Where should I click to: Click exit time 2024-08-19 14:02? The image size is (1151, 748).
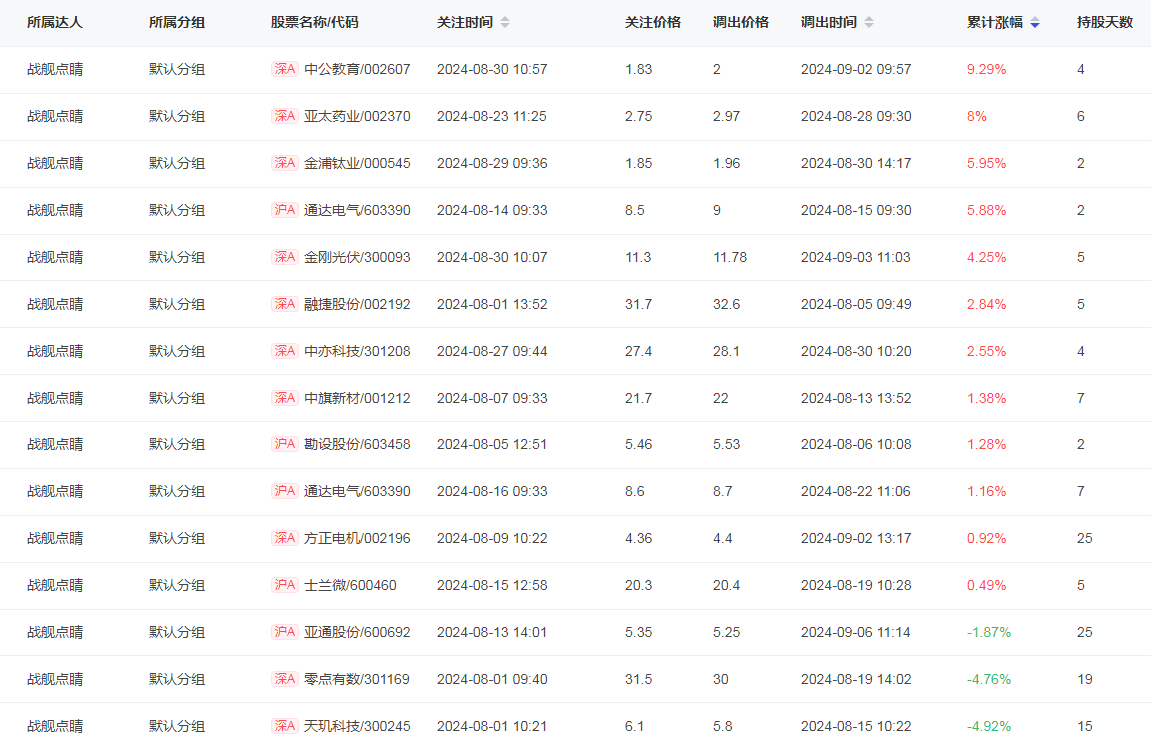click(856, 679)
